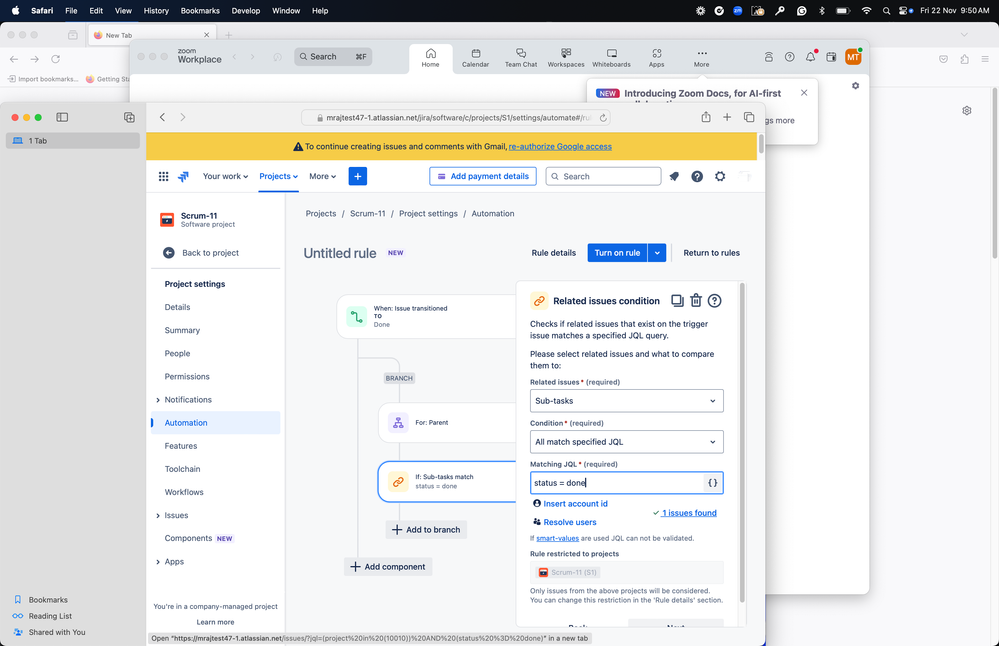The width and height of the screenshot is (999, 646).
Task: Open the Safari File menu
Action: click(x=71, y=11)
